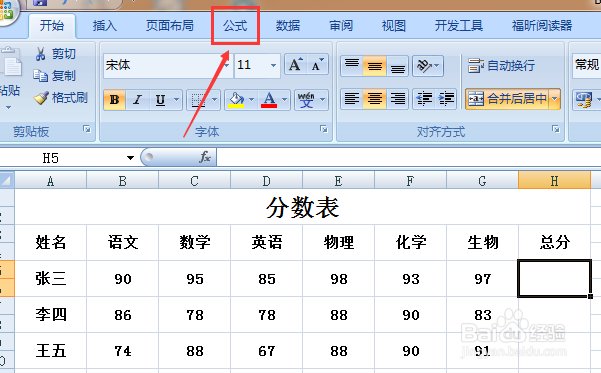
Task: Decrease indent button
Action: tap(424, 99)
